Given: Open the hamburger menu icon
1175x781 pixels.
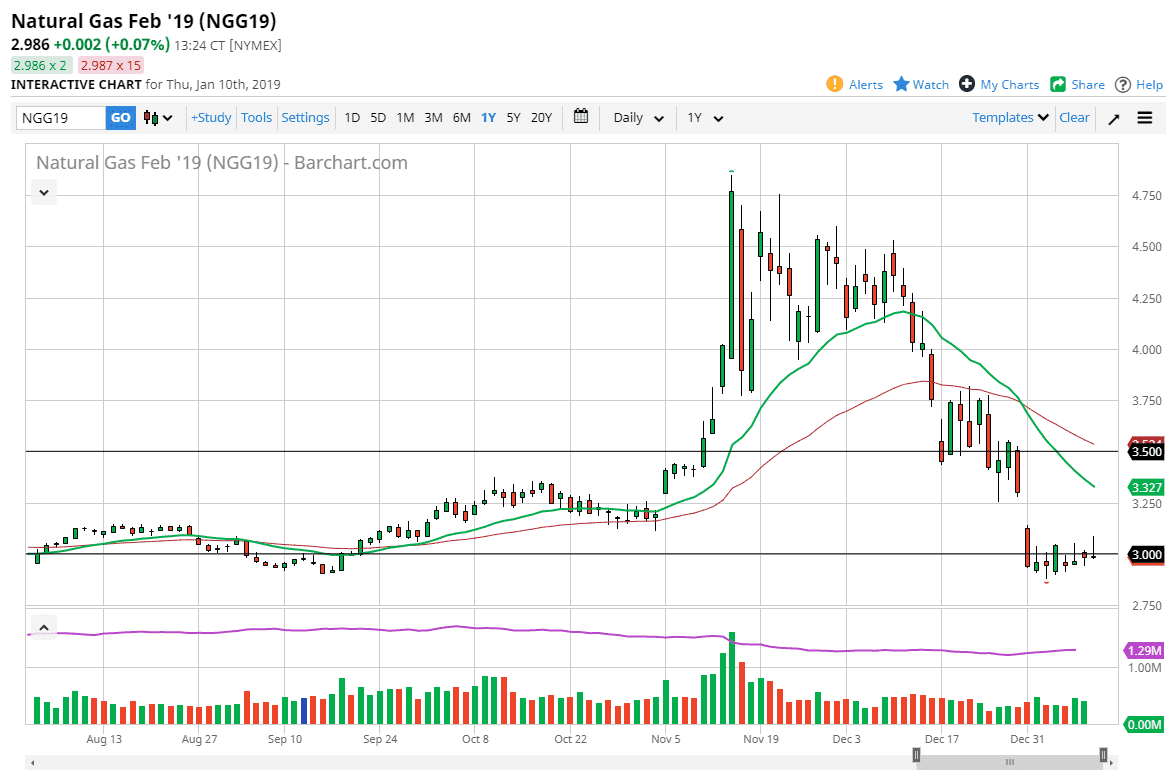Looking at the screenshot, I should click(1145, 118).
